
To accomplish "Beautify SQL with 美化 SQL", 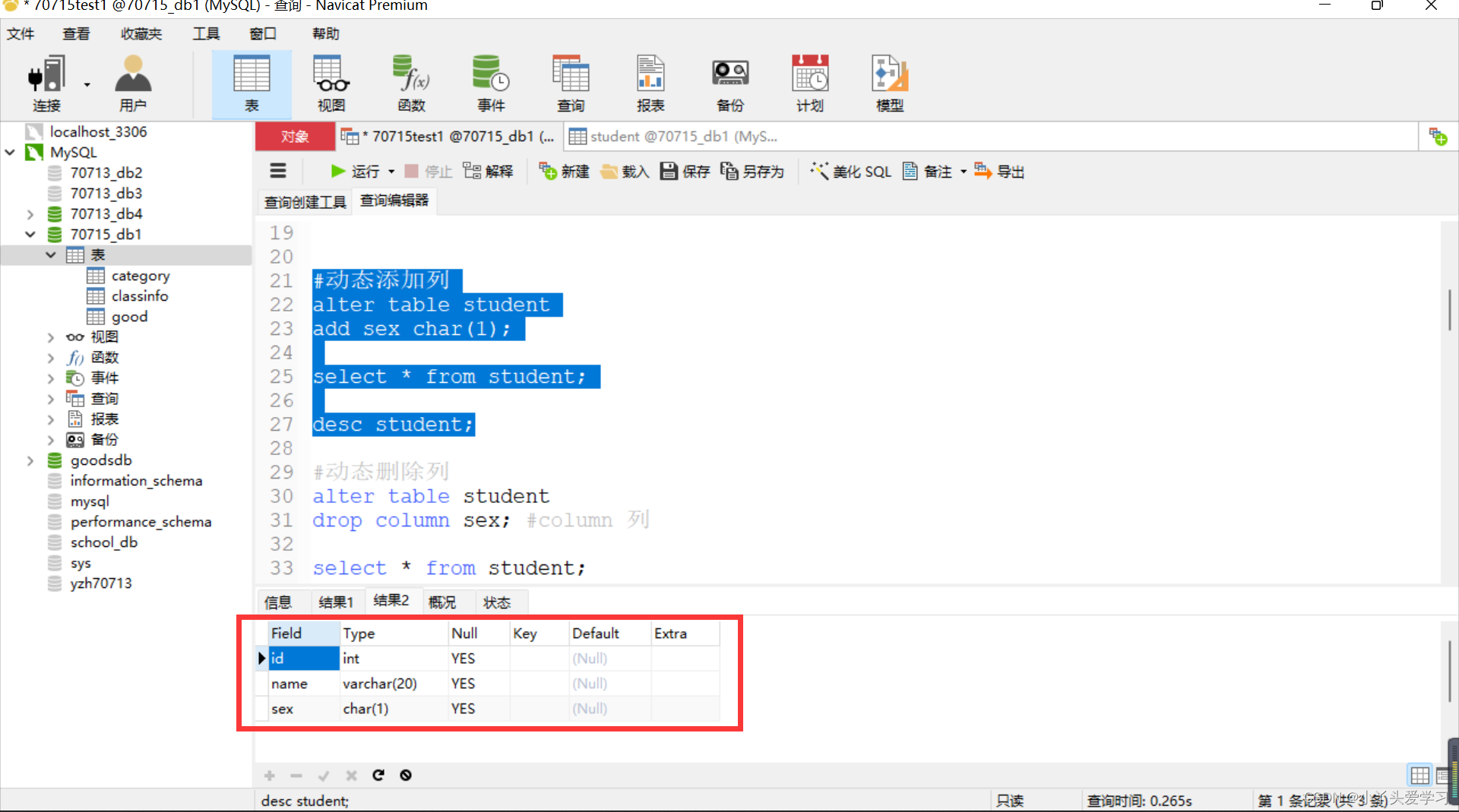I will coord(850,172).
